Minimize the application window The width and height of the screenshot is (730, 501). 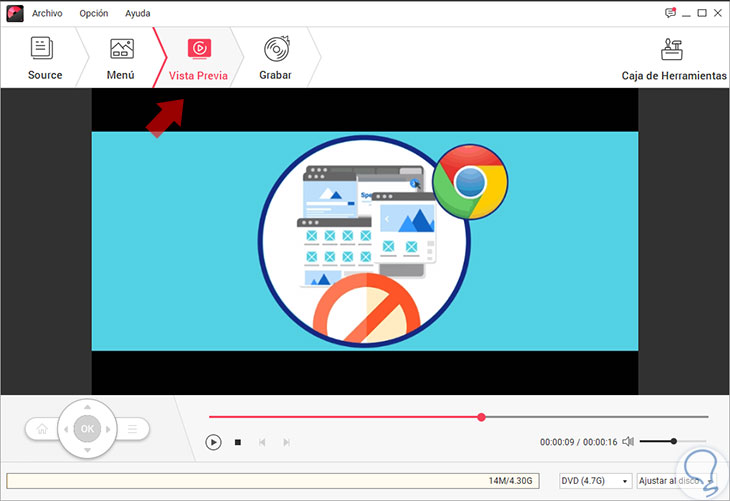tap(686, 14)
